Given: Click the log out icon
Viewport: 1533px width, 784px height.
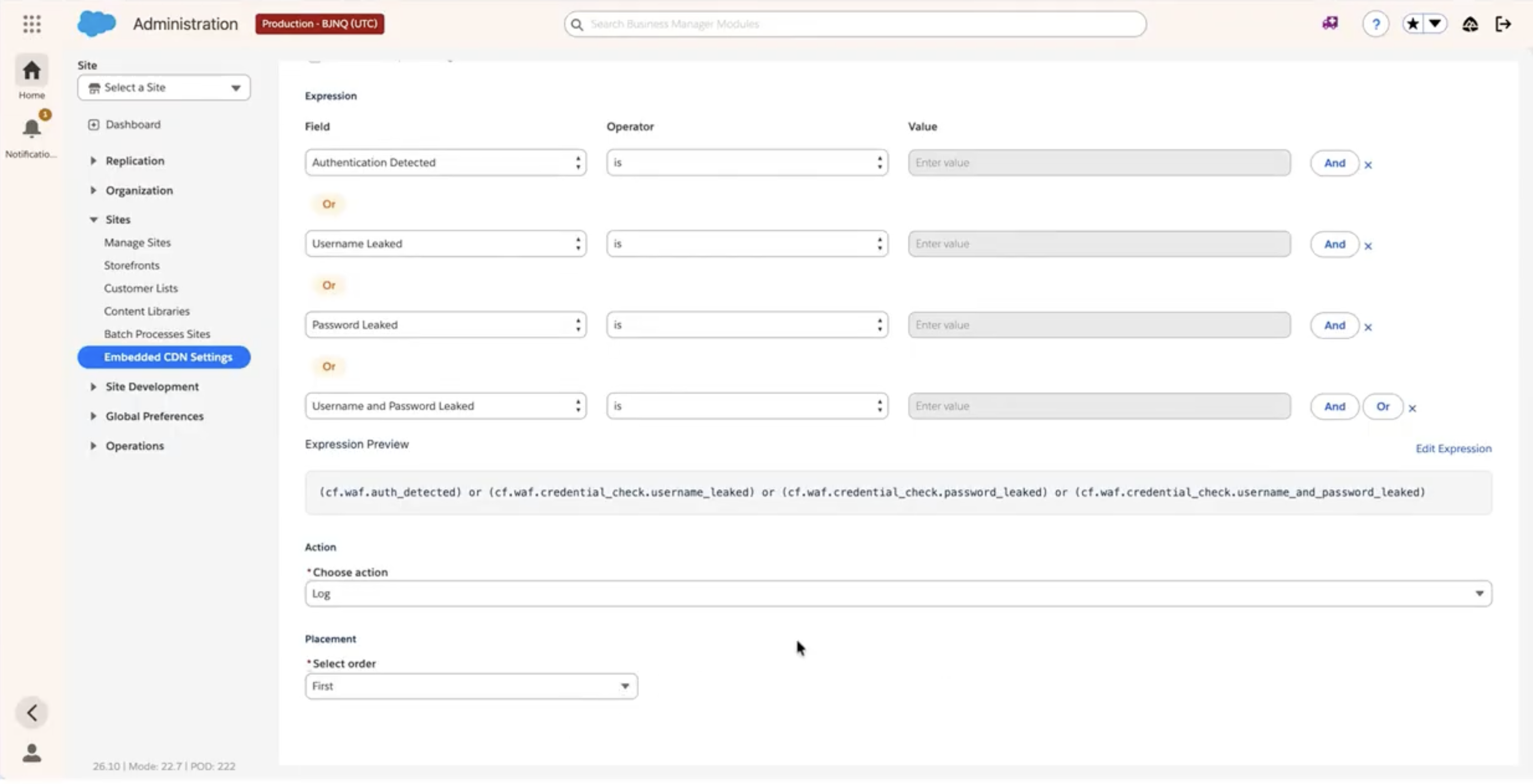Looking at the screenshot, I should (x=1503, y=24).
